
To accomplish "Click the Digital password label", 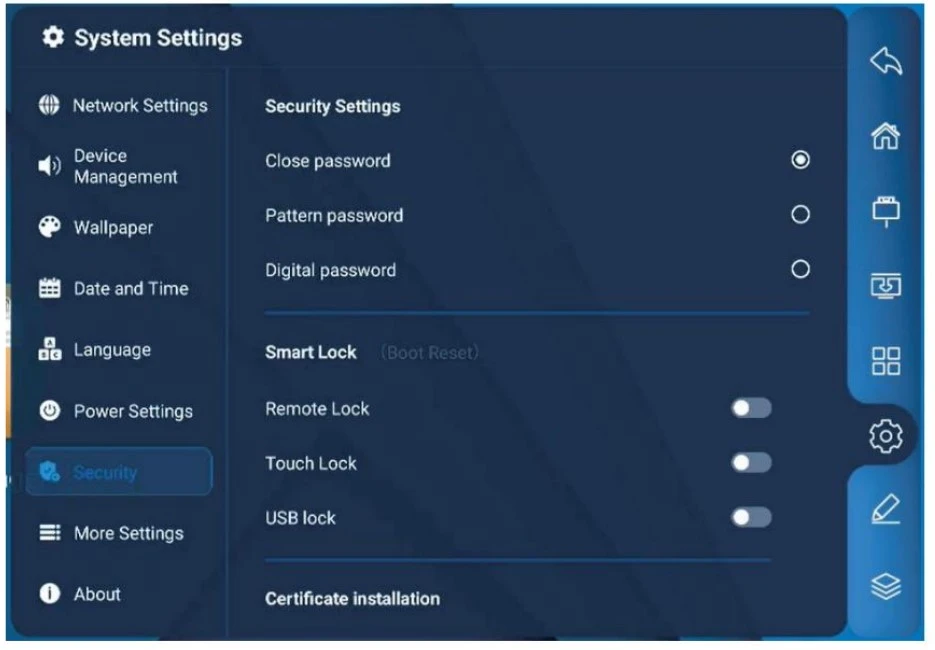I will [330, 270].
